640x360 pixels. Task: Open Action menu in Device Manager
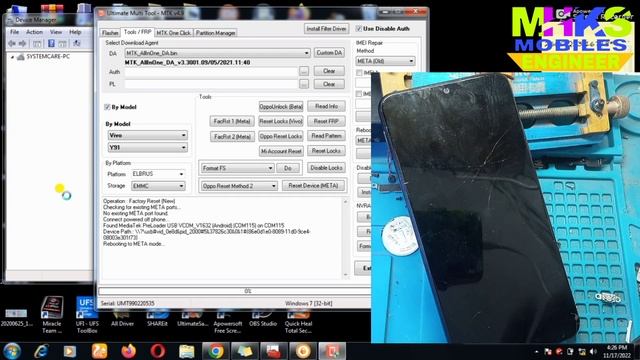coord(34,32)
